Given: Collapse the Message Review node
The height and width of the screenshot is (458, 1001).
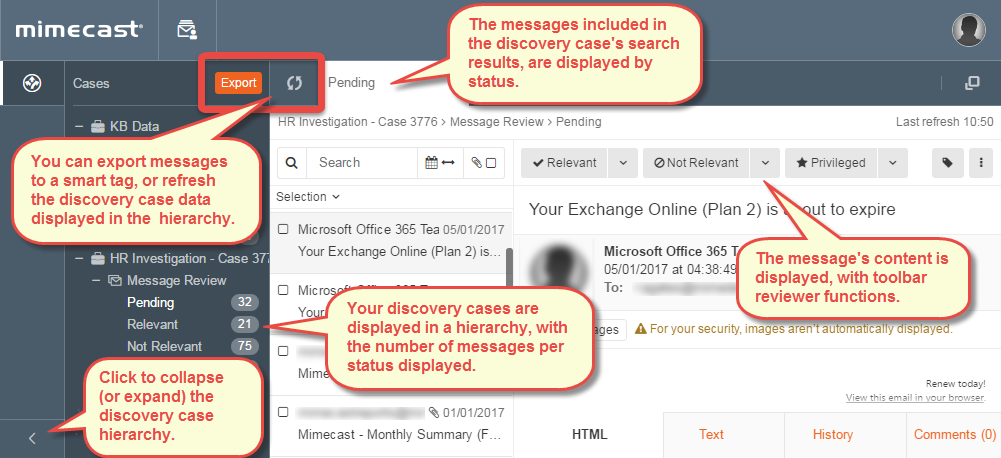Looking at the screenshot, I should 96,280.
